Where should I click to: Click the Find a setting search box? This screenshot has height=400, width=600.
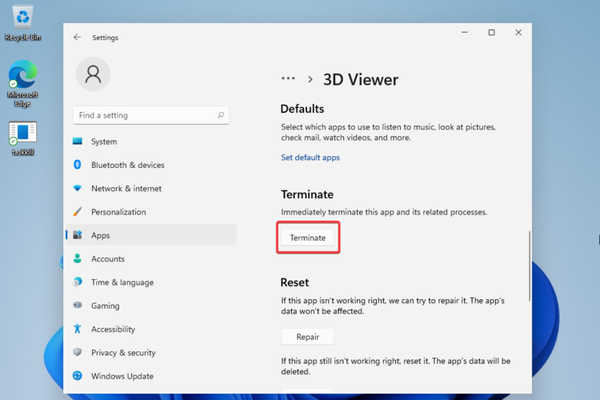click(150, 115)
